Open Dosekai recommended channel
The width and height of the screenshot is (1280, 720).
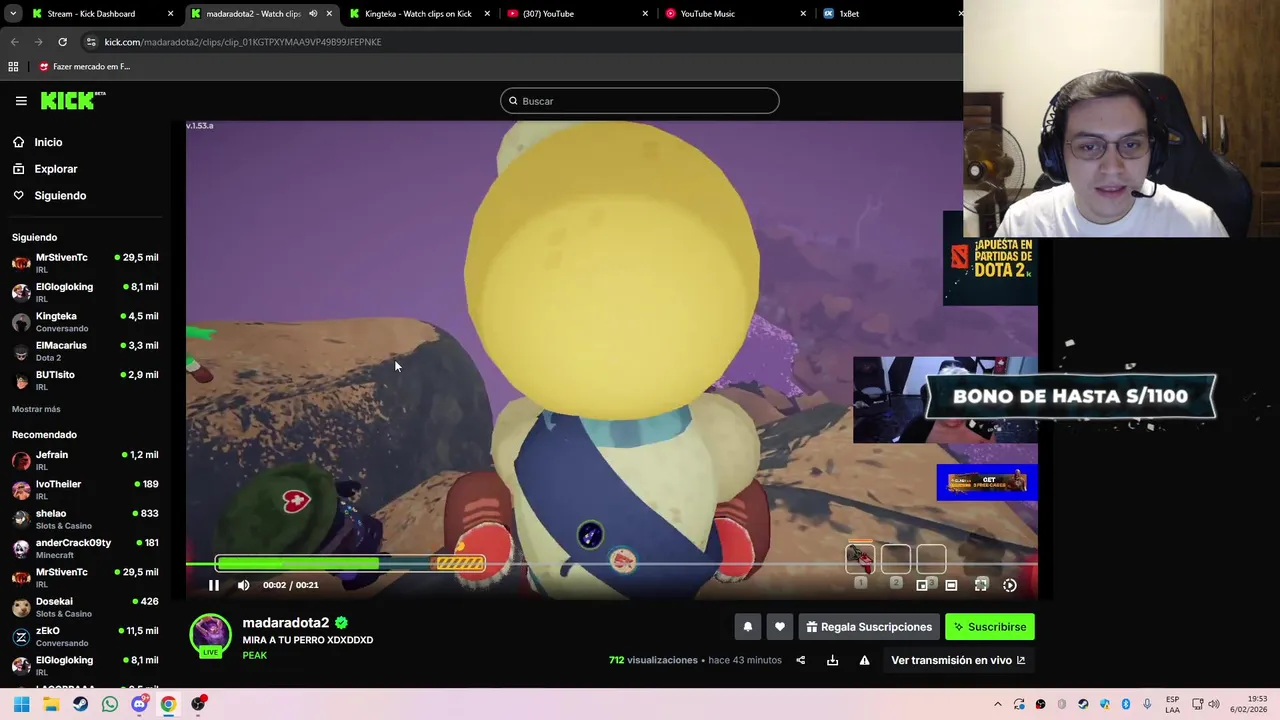[x=84, y=607]
